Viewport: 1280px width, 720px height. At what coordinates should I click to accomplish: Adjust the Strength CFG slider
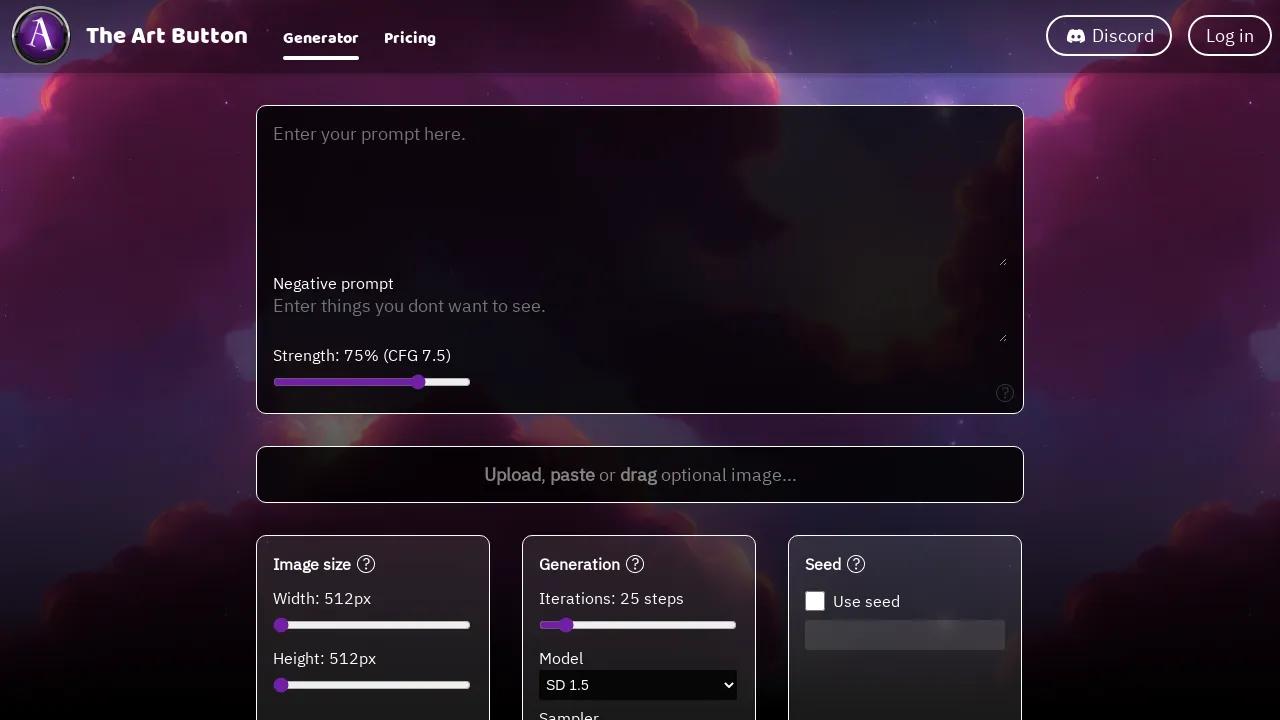pyautogui.click(x=372, y=382)
